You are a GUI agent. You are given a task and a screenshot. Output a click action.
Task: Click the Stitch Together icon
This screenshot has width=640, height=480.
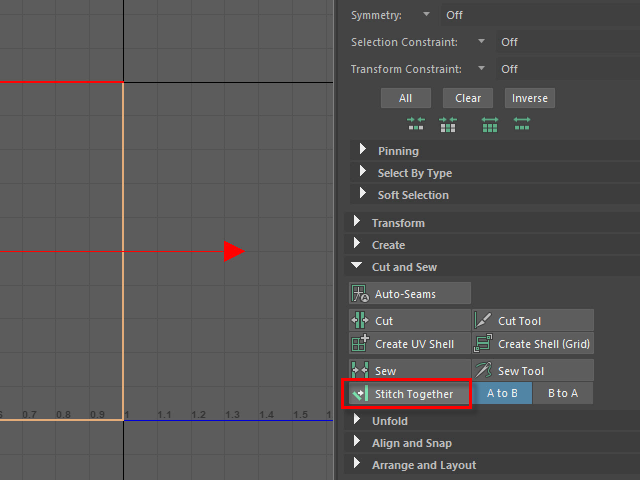click(360, 394)
